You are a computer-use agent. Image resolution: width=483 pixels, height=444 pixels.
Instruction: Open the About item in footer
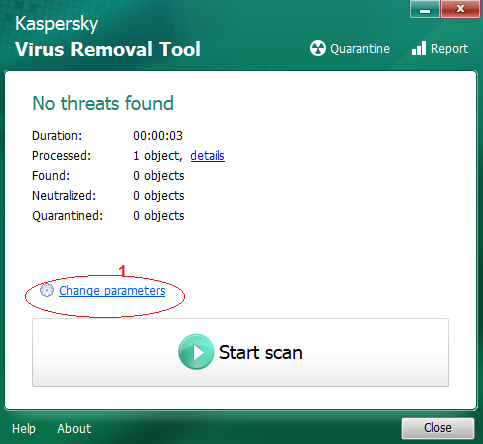(x=74, y=428)
